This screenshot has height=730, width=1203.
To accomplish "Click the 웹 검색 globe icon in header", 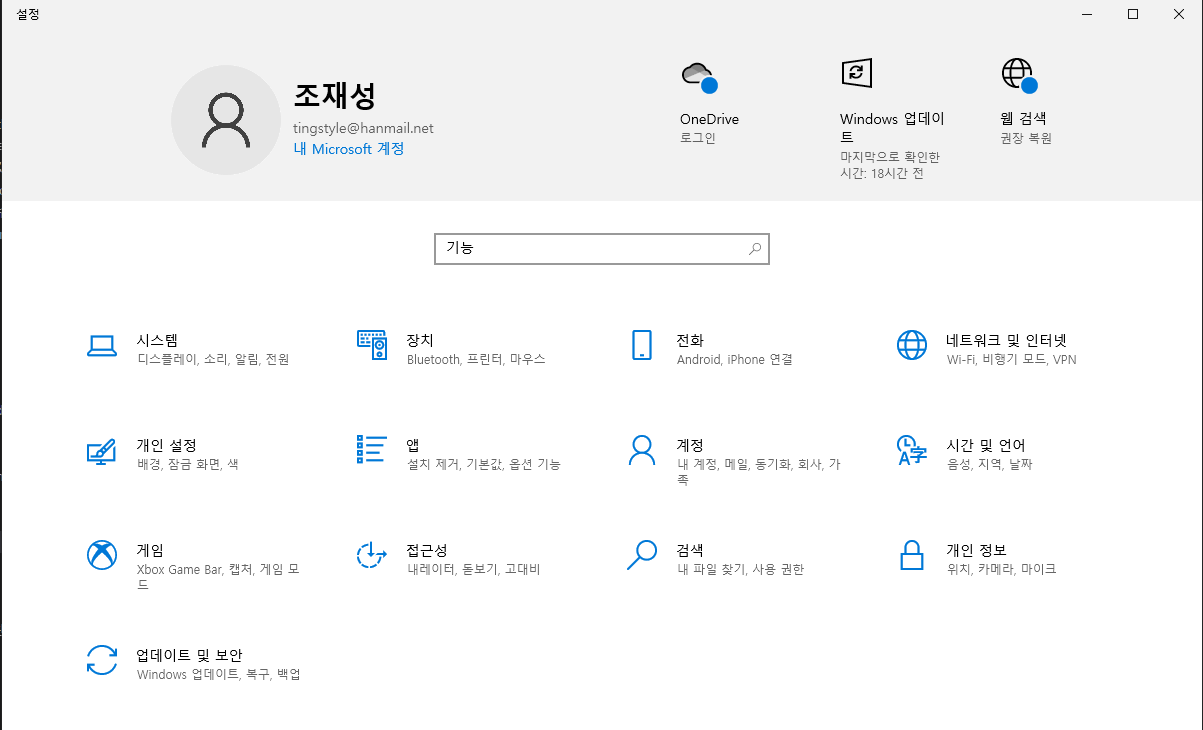I will (x=1019, y=75).
